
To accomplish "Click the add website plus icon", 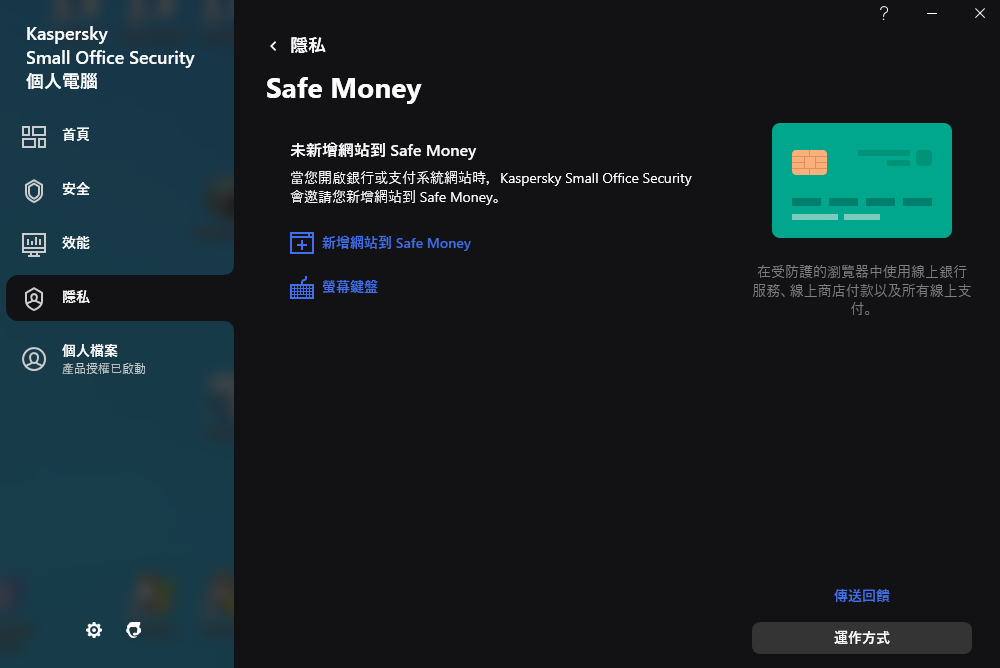I will point(302,243).
